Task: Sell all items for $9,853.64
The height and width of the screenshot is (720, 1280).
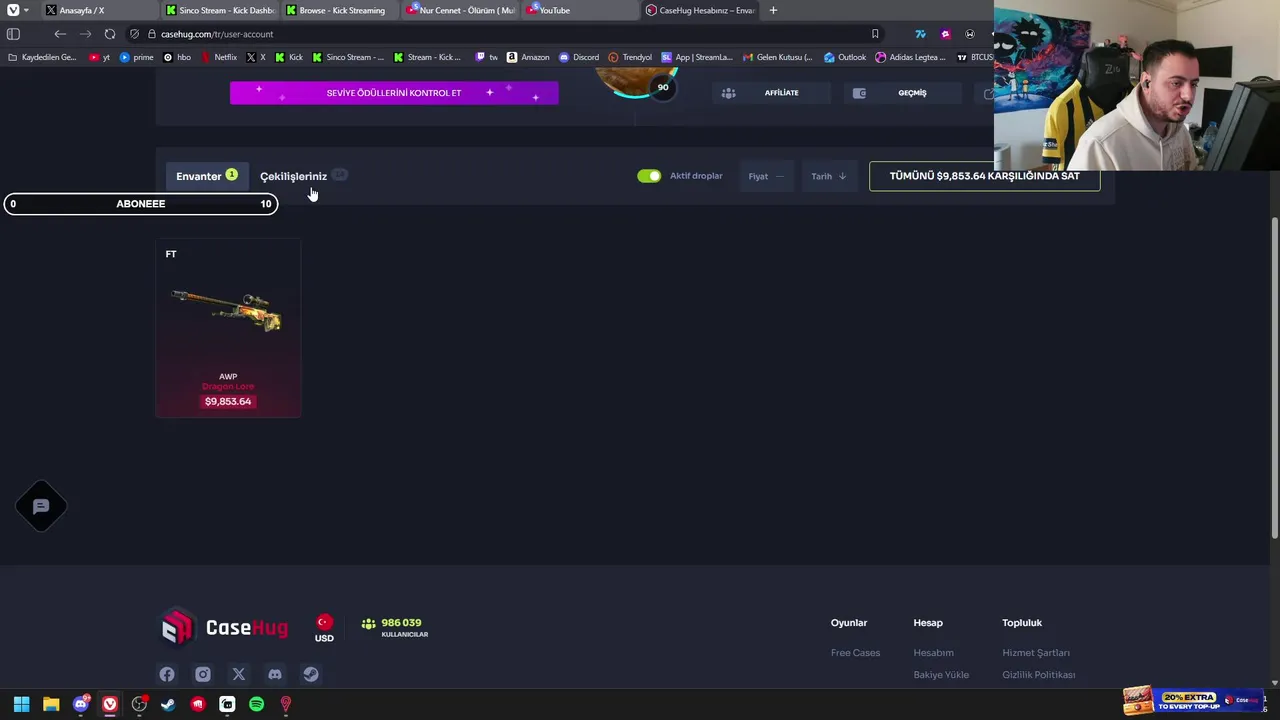Action: pyautogui.click(x=984, y=176)
